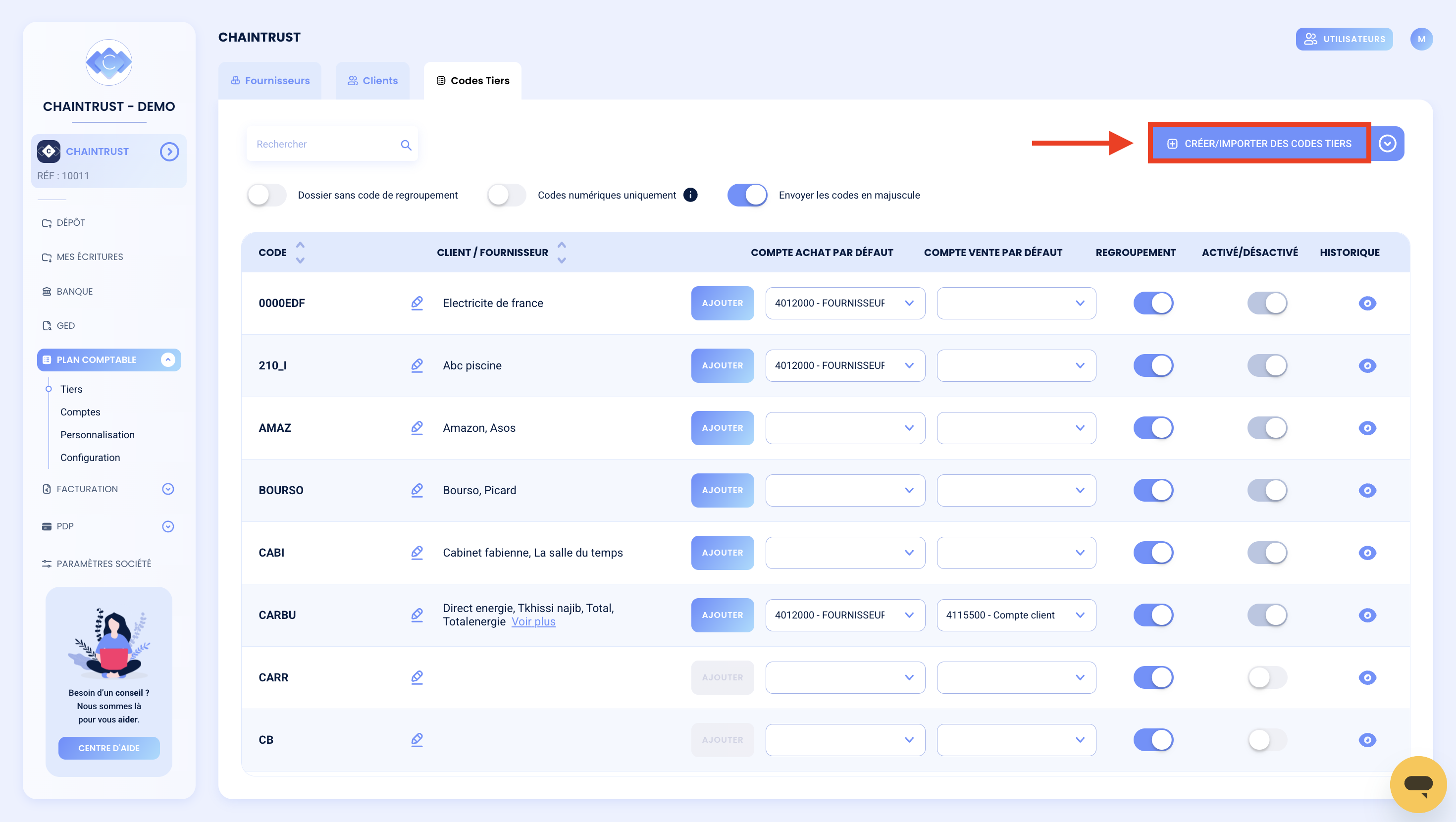This screenshot has height=822, width=1456.
Task: Edit the CARBU code with pencil icon
Action: click(416, 615)
